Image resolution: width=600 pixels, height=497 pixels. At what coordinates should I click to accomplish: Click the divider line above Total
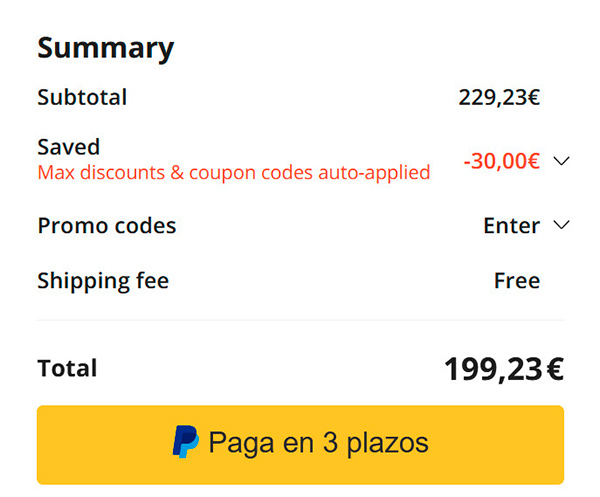click(x=300, y=320)
